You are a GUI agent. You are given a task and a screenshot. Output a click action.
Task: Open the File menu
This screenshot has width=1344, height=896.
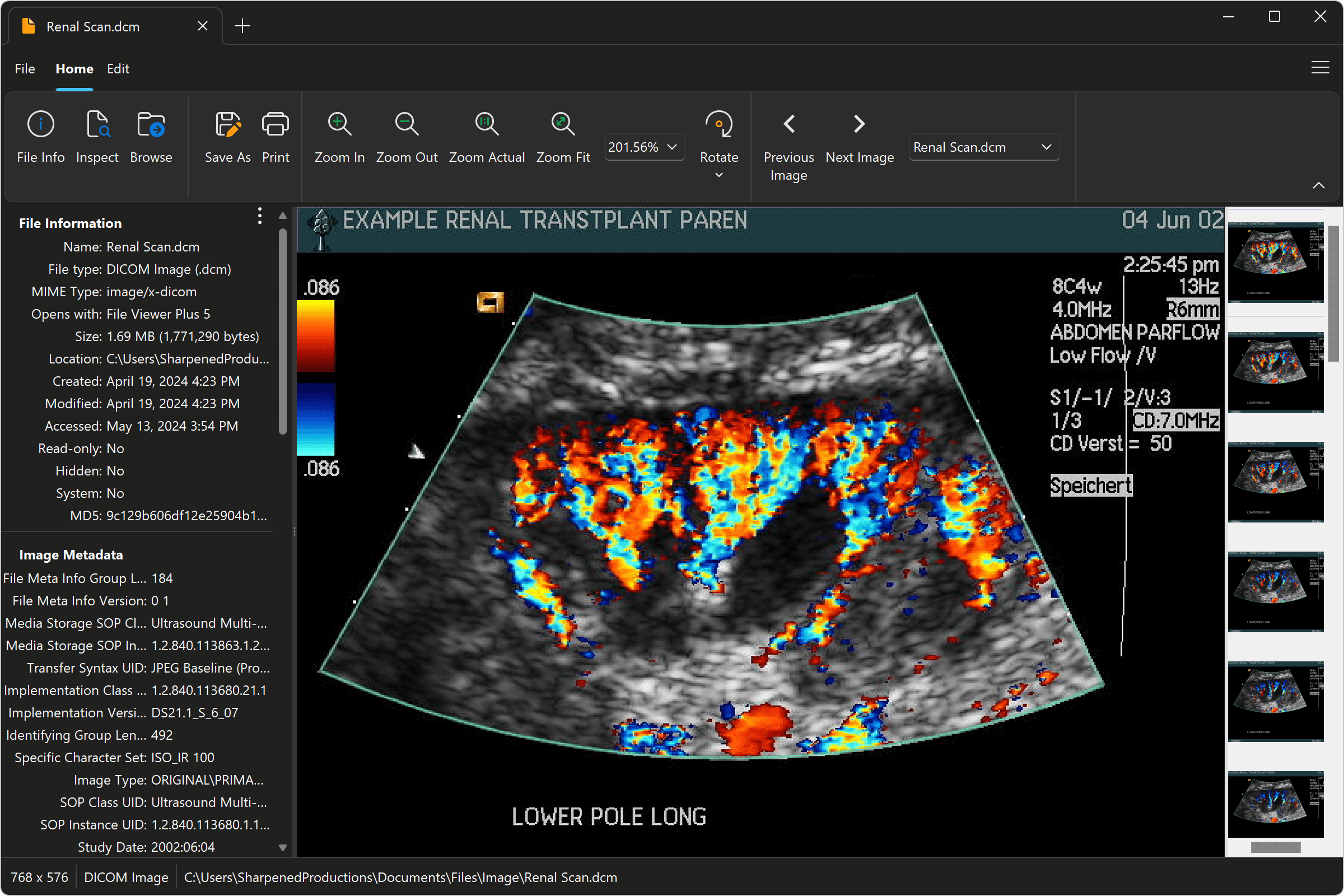25,68
